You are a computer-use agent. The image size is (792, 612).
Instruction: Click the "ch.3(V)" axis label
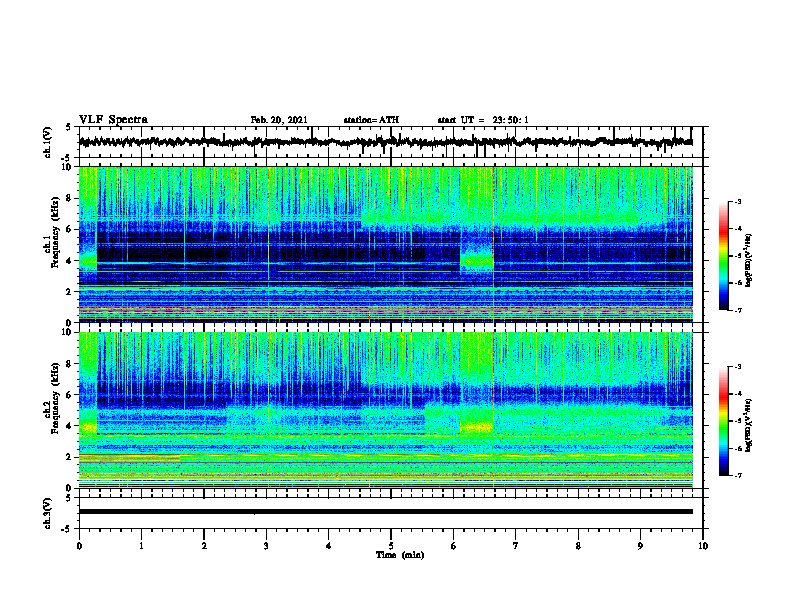pyautogui.click(x=47, y=513)
